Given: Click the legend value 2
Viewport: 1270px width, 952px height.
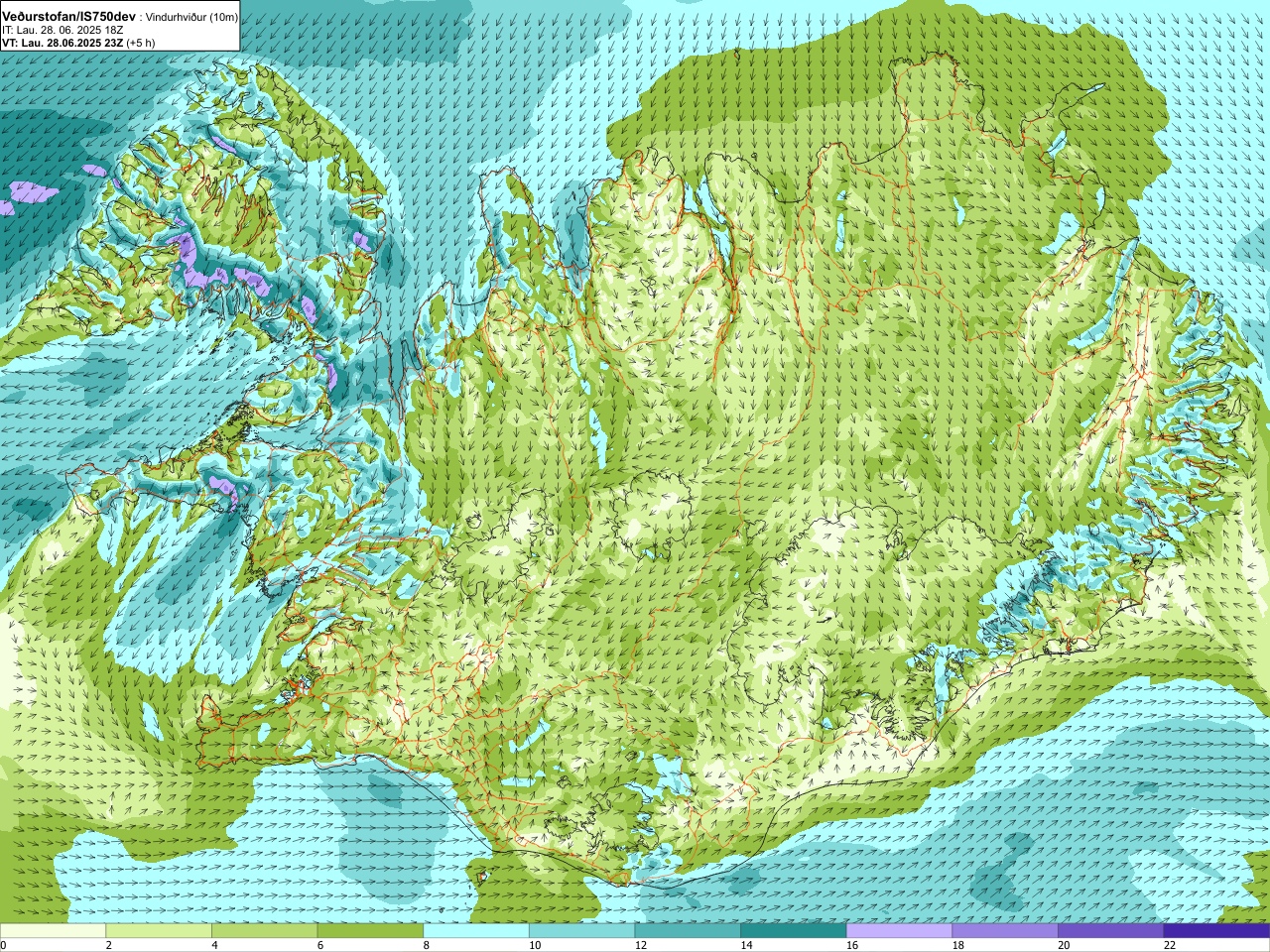Looking at the screenshot, I should coord(108,945).
